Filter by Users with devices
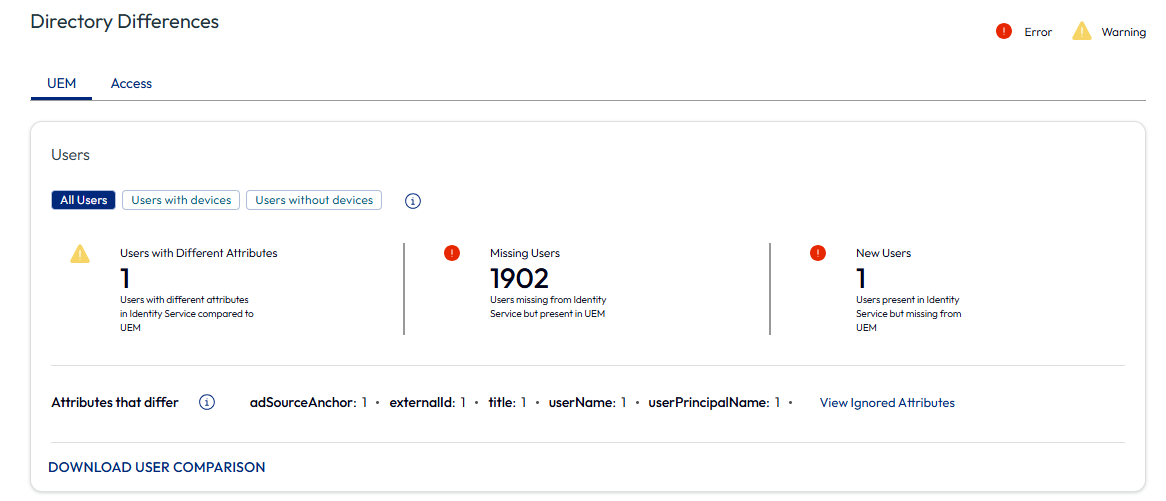1166x501 pixels. coord(181,200)
